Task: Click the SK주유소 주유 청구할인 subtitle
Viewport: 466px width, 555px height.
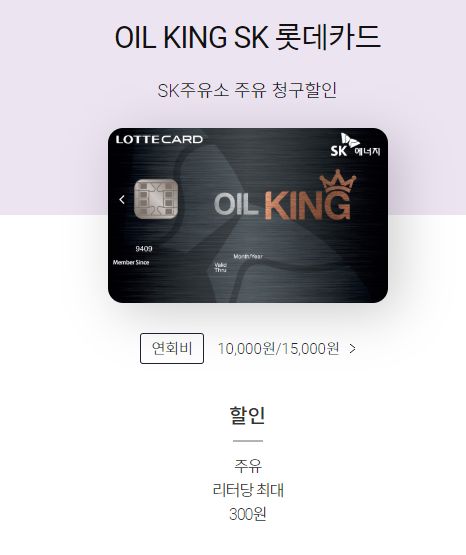Action: coord(247,90)
